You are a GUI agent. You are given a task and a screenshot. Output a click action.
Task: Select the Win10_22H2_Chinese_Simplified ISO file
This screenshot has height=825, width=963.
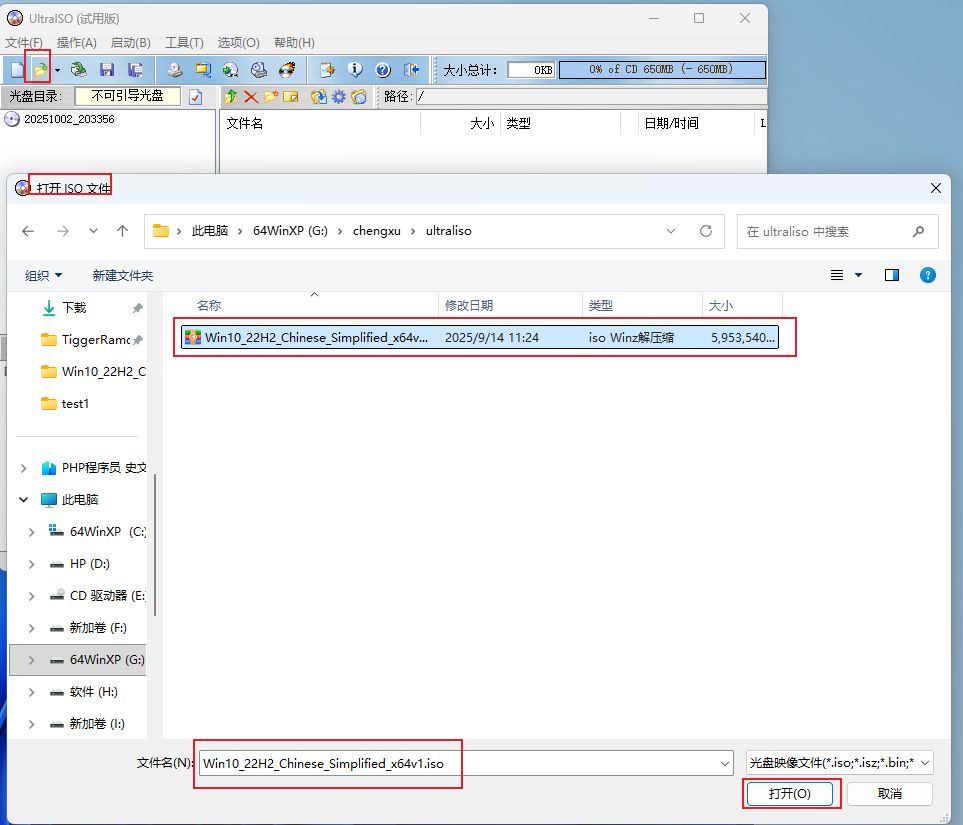[x=317, y=338]
